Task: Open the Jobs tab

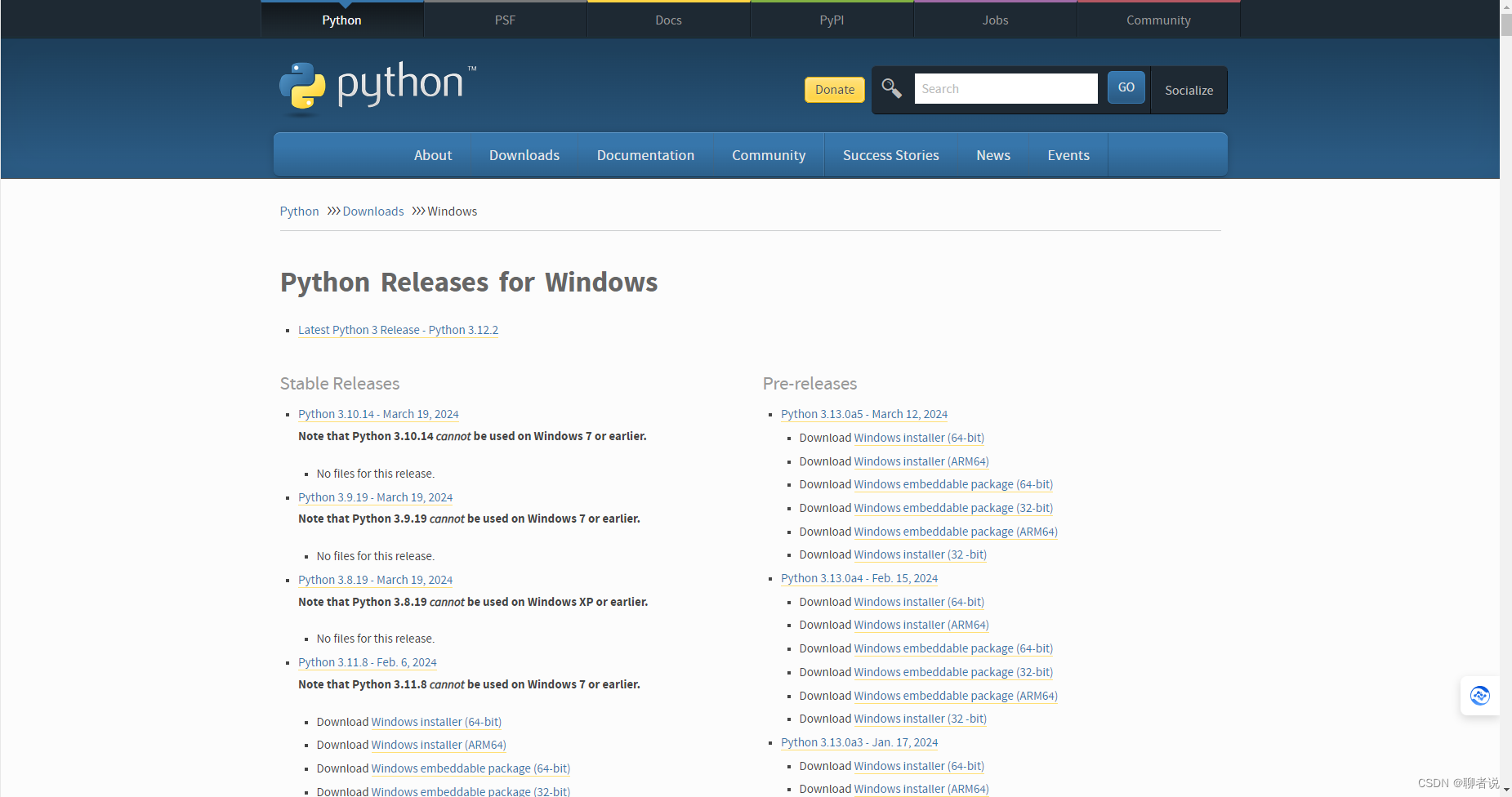Action: [x=994, y=19]
